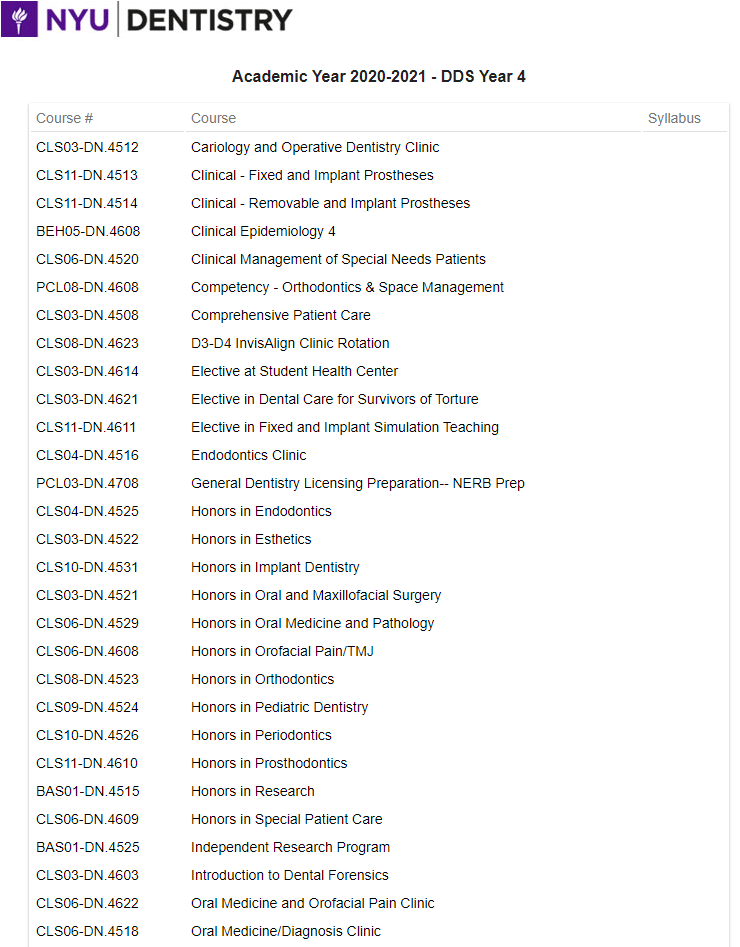Click the NYU torch logo icon
This screenshot has width=740, height=947.
tap(19, 19)
